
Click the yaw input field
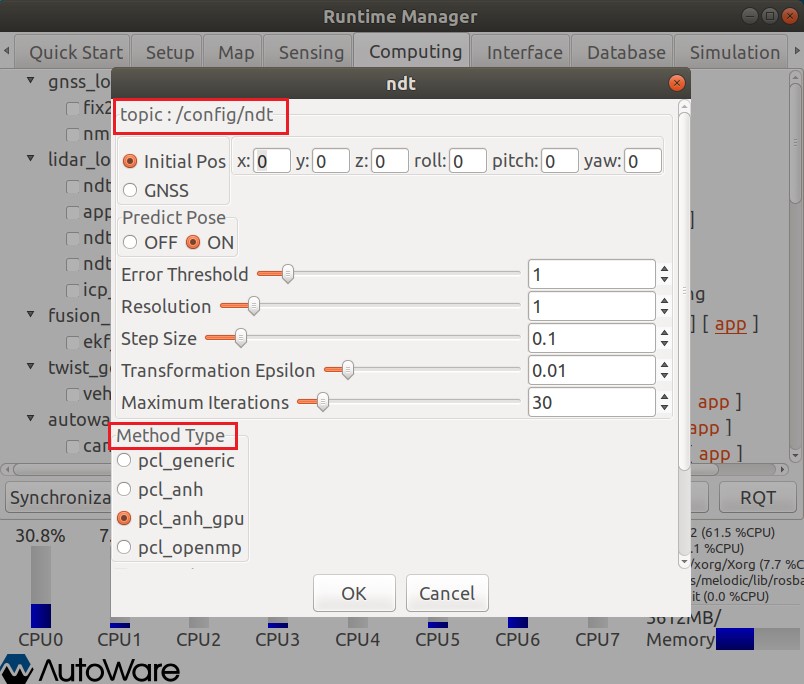click(x=643, y=162)
